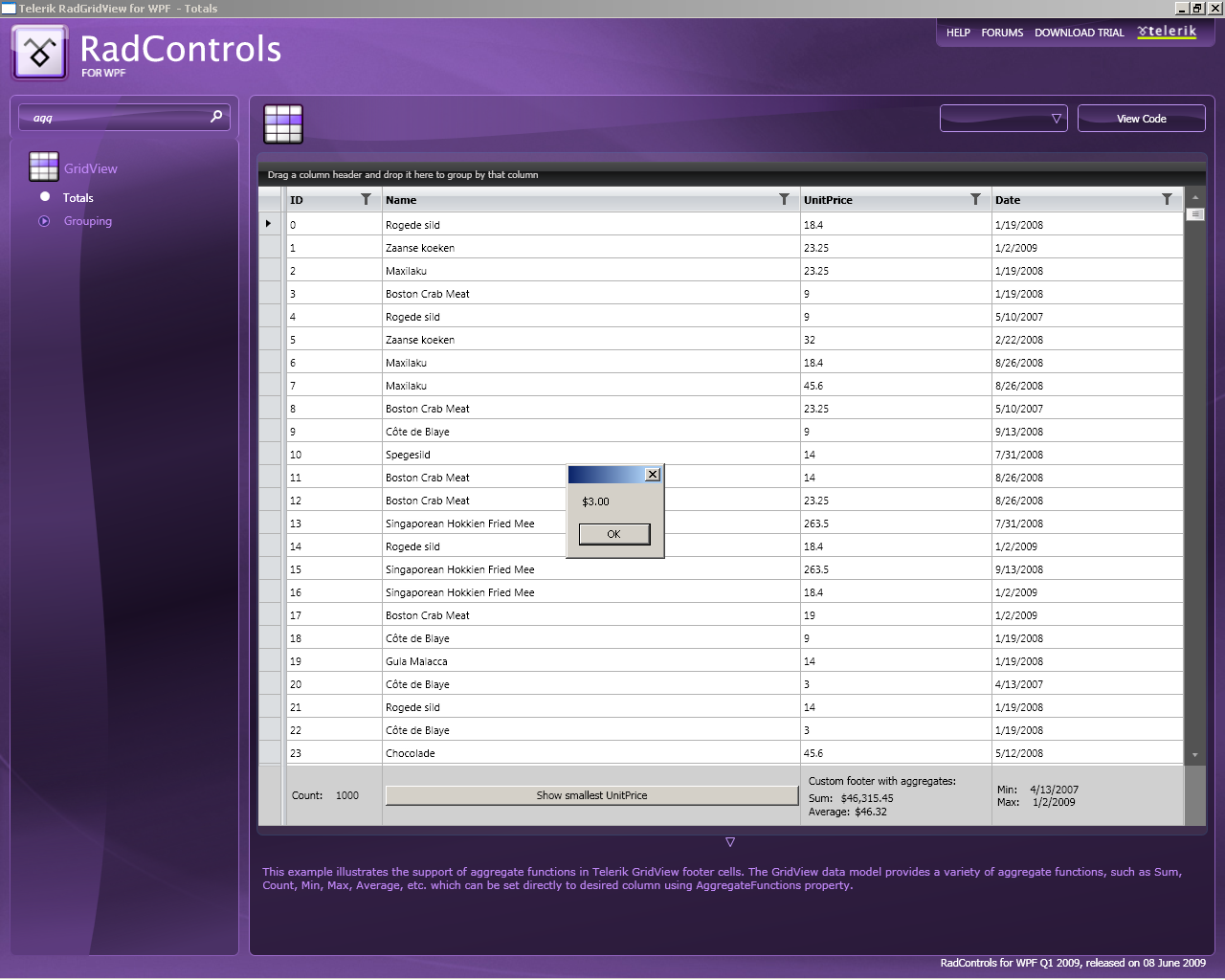Open the HELP link
The height and width of the screenshot is (980, 1225).
point(958,33)
